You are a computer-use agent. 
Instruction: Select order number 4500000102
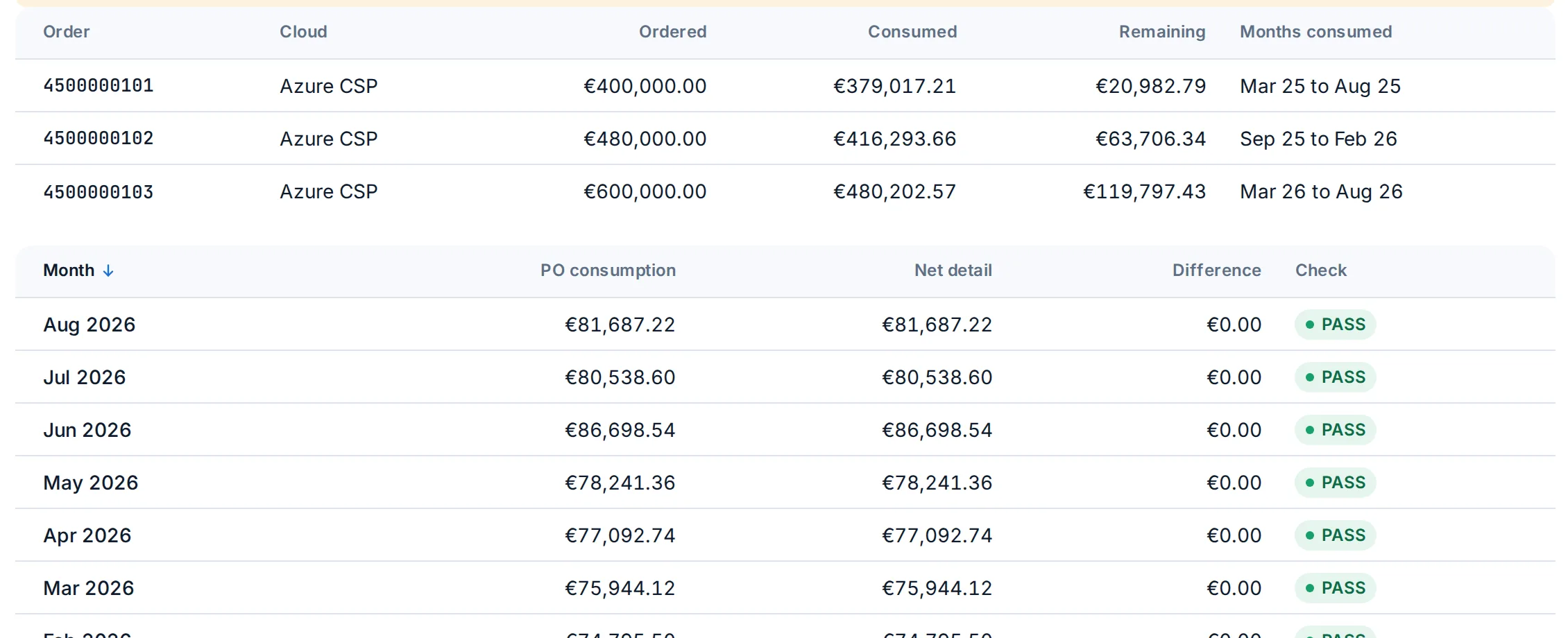(99, 138)
